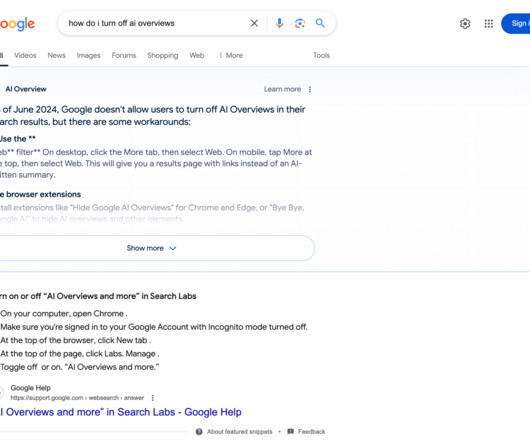Click the About featured snippets help icon
Viewport: 530px width, 442px height.
click(x=199, y=432)
